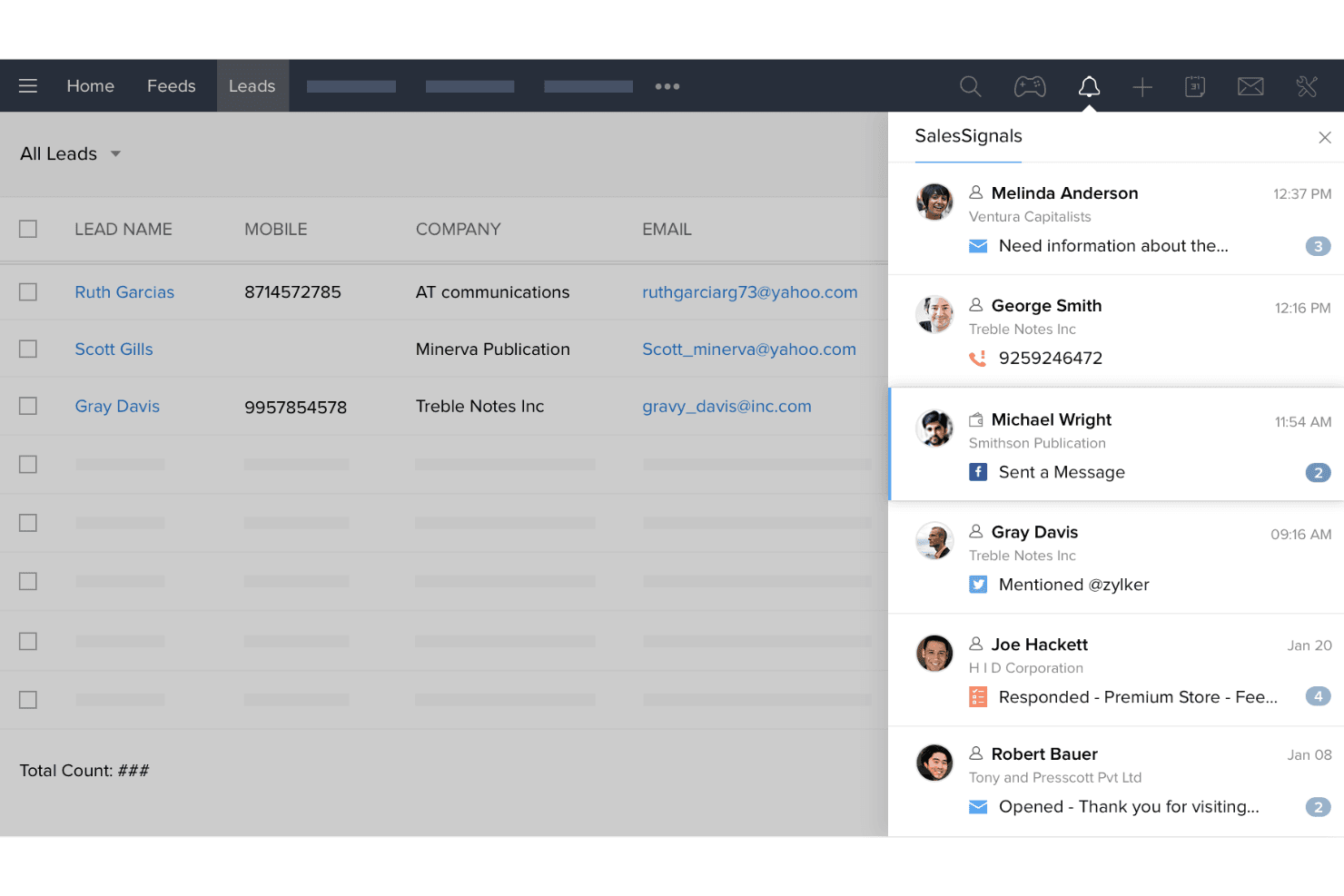The height and width of the screenshot is (896, 1344).
Task: Open the Gamescope controller icon
Action: tap(1030, 86)
